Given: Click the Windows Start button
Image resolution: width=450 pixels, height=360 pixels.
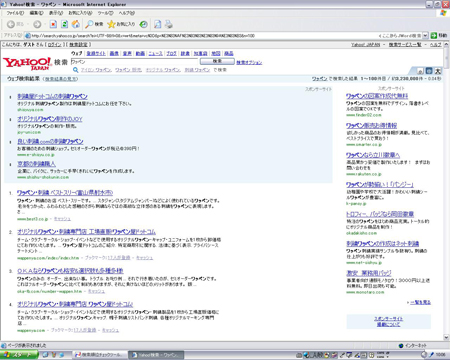Looking at the screenshot, I should pyautogui.click(x=19, y=355).
